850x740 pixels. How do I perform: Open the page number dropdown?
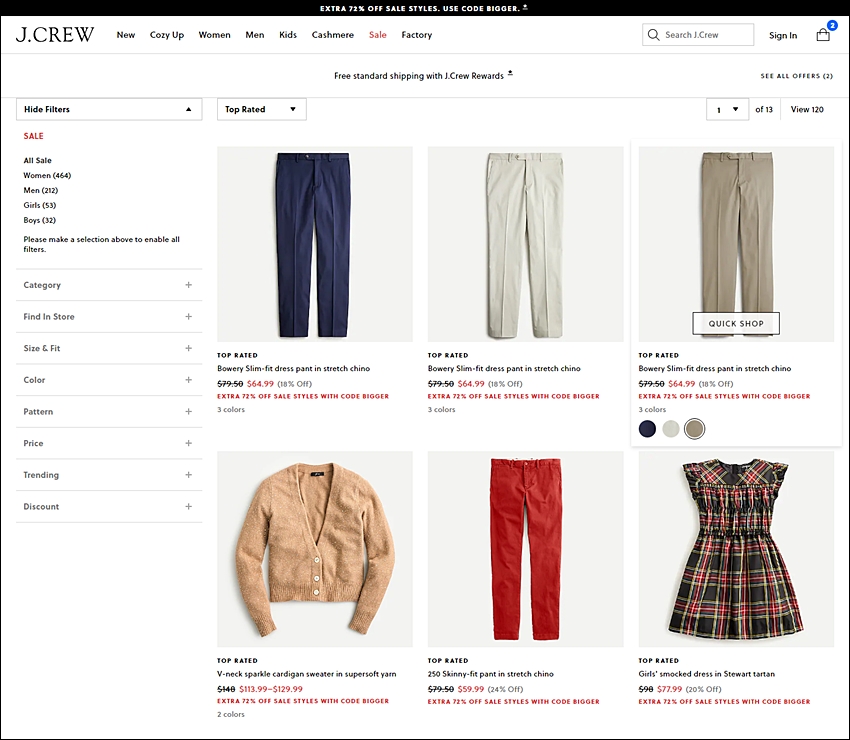click(x=727, y=109)
